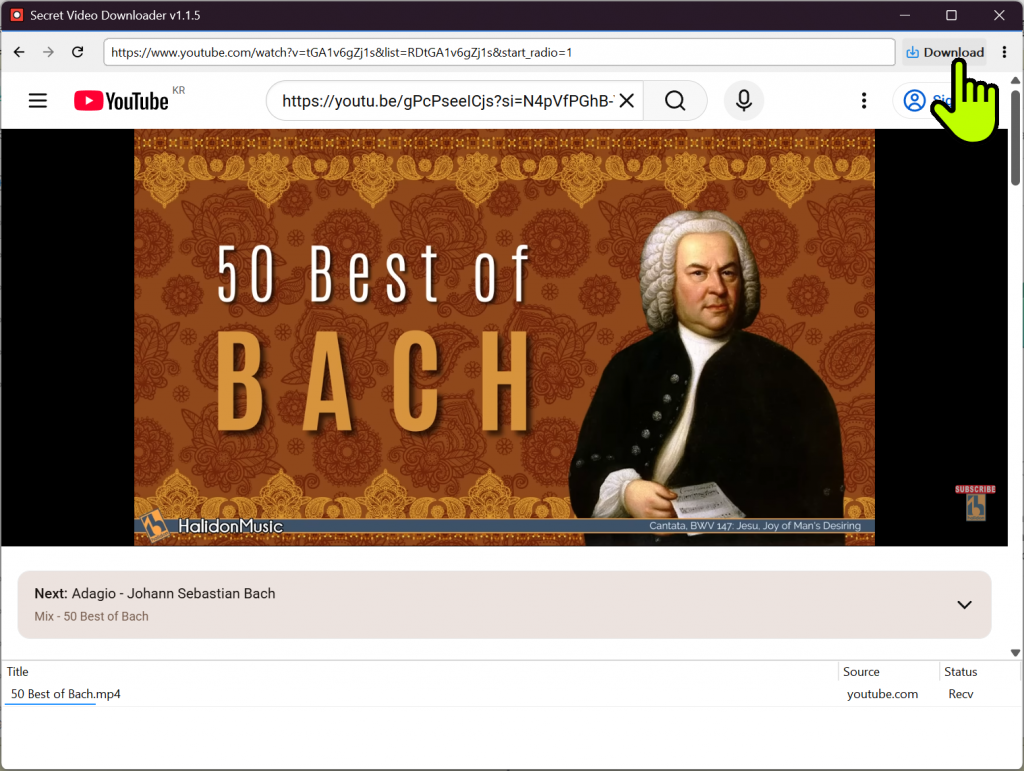Select the 50 Best of Bach.mp4 download row
This screenshot has height=771, width=1024.
510,694
